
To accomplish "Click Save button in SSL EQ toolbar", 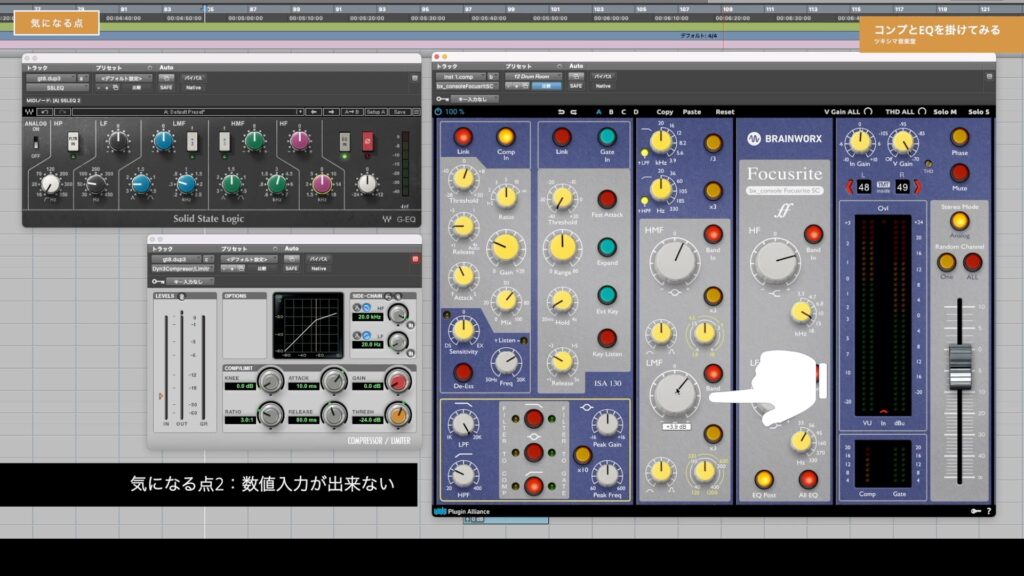I will [x=399, y=112].
